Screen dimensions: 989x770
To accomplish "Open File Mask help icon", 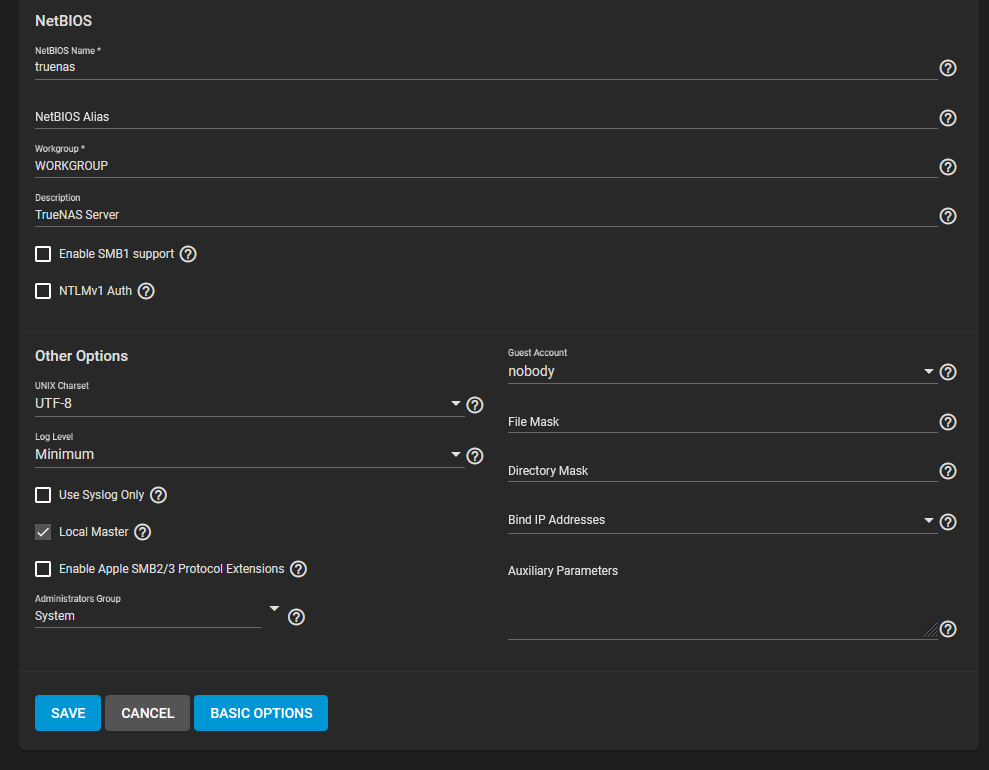I will pos(947,422).
